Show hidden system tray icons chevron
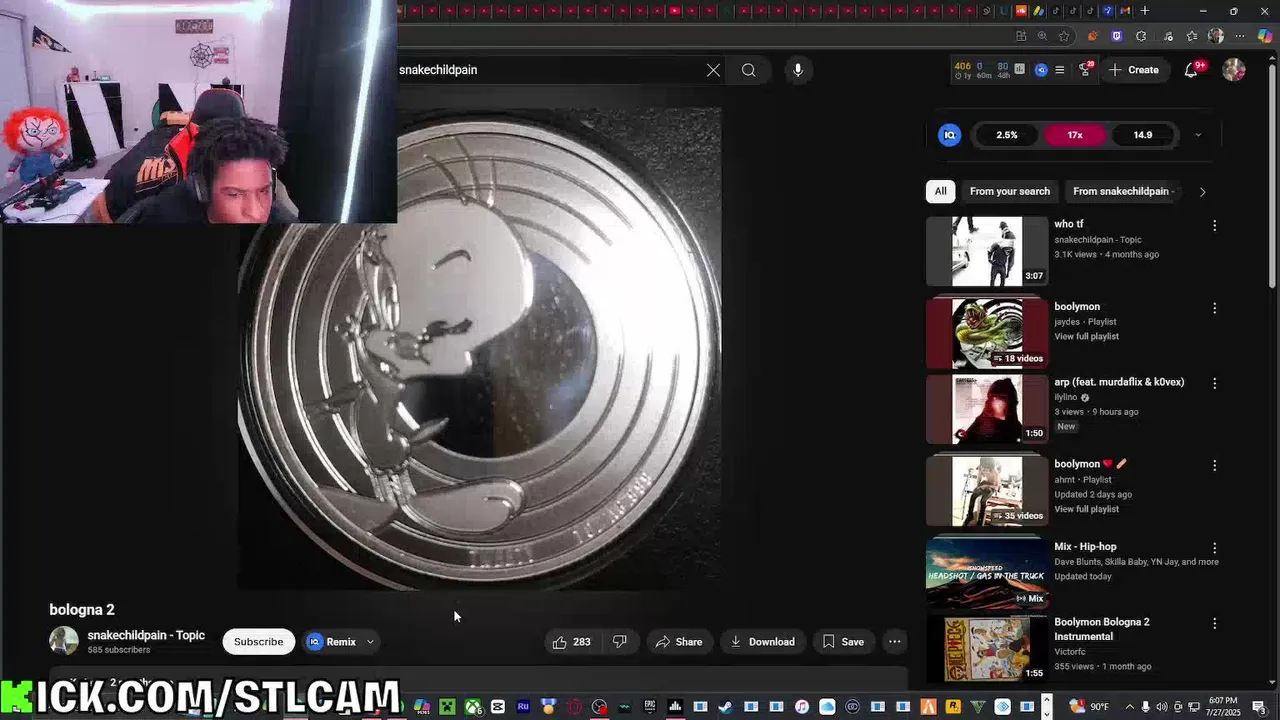The width and height of the screenshot is (1280, 720). click(1129, 707)
